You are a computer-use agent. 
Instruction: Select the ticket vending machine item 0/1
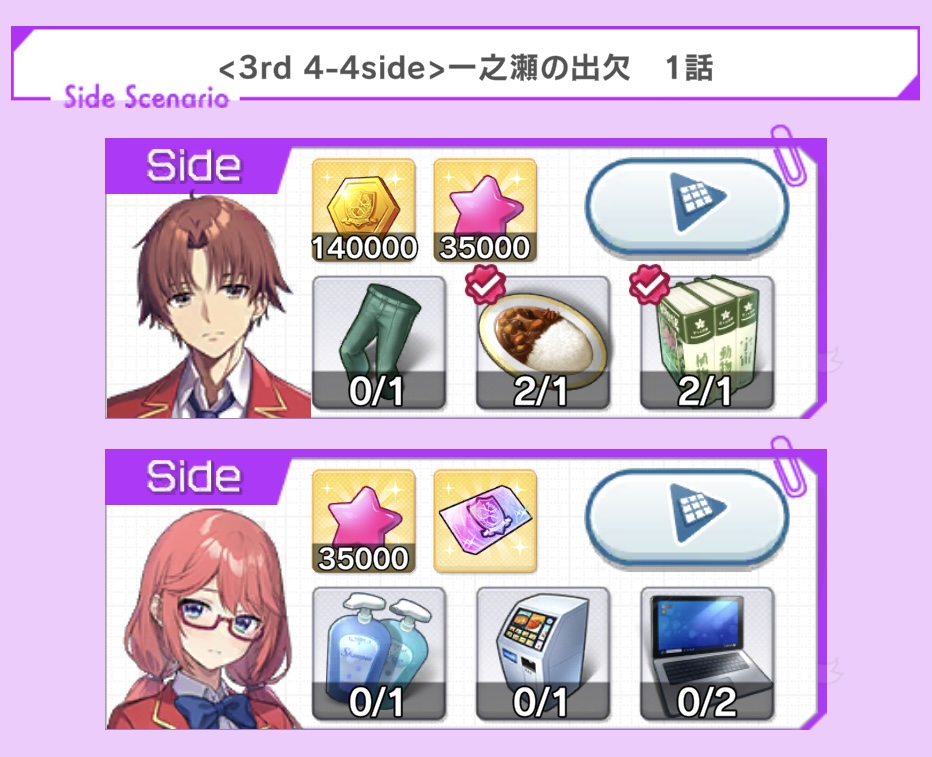coord(543,654)
